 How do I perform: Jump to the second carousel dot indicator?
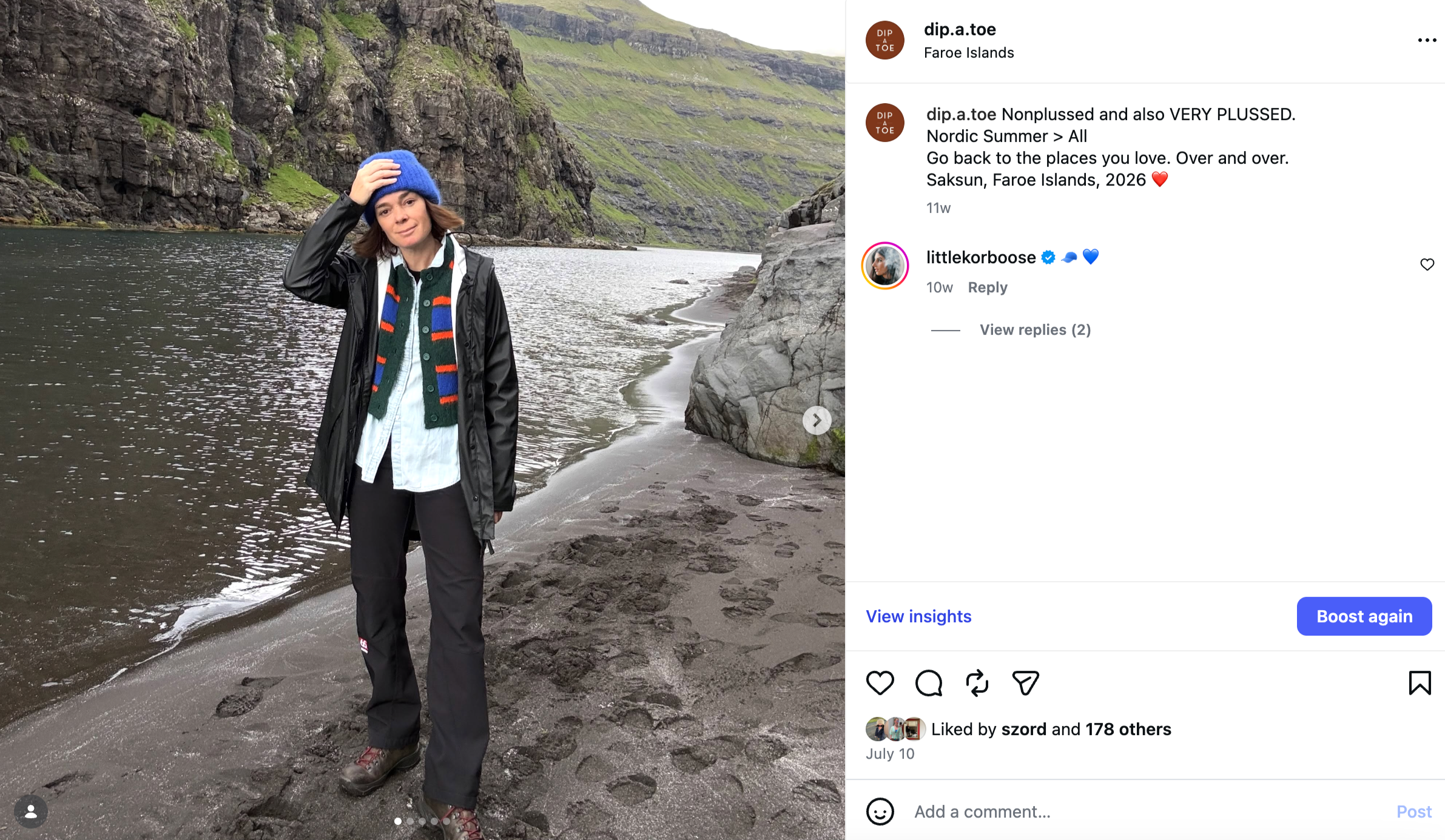coord(410,821)
